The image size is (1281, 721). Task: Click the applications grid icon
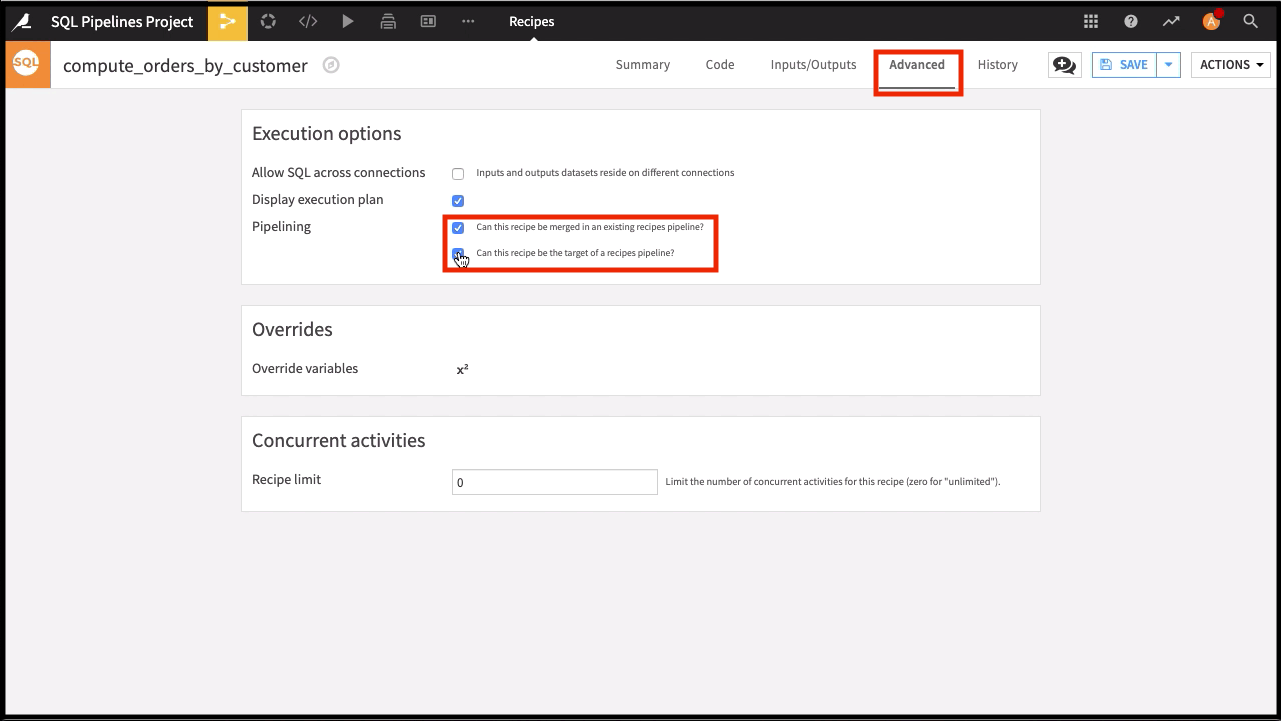point(1091,22)
